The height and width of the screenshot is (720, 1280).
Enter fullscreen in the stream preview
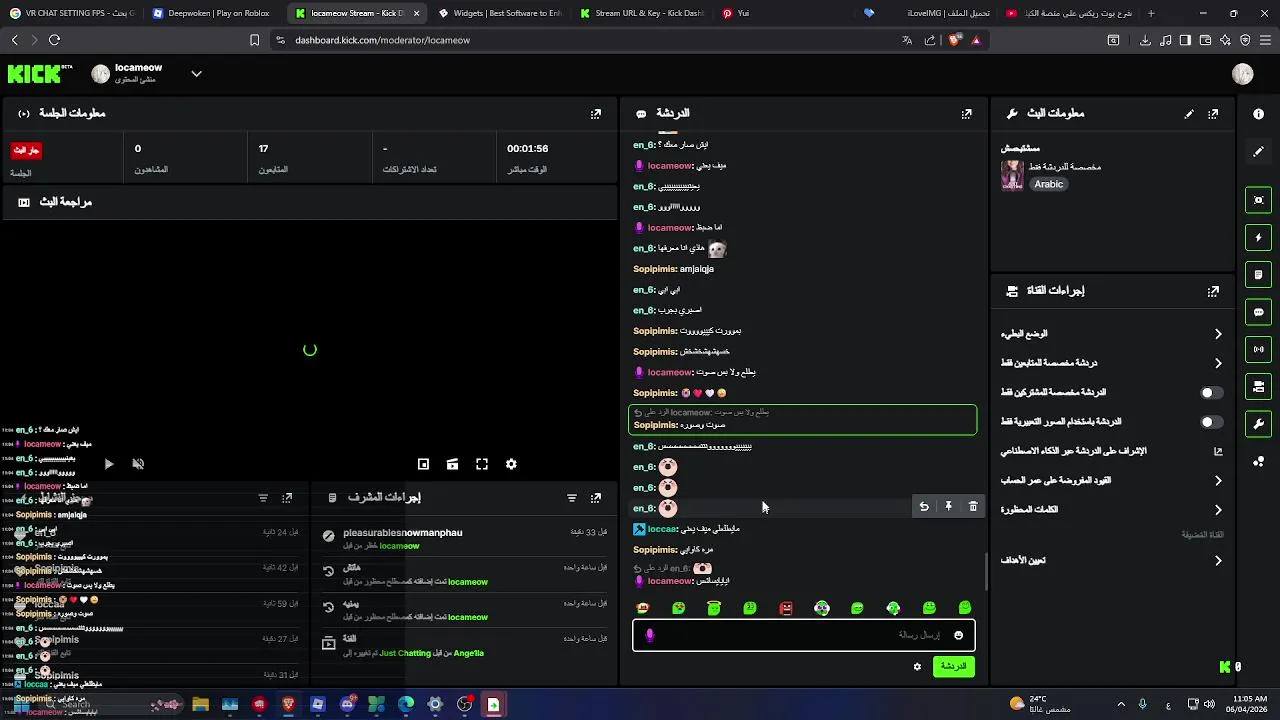point(482,464)
